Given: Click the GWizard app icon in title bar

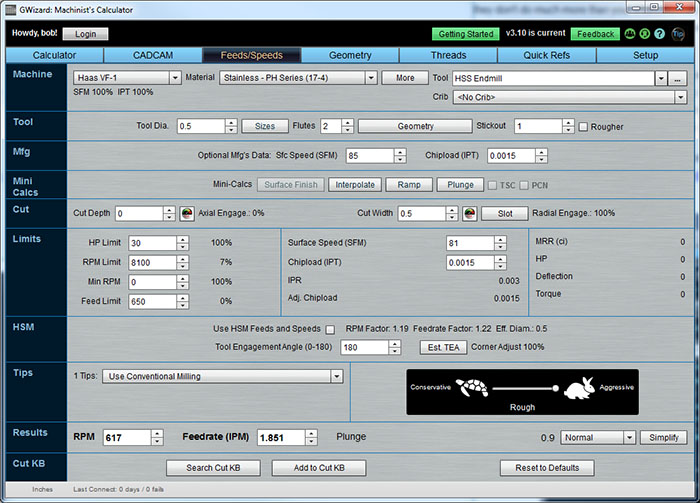Looking at the screenshot, I should coord(11,9).
